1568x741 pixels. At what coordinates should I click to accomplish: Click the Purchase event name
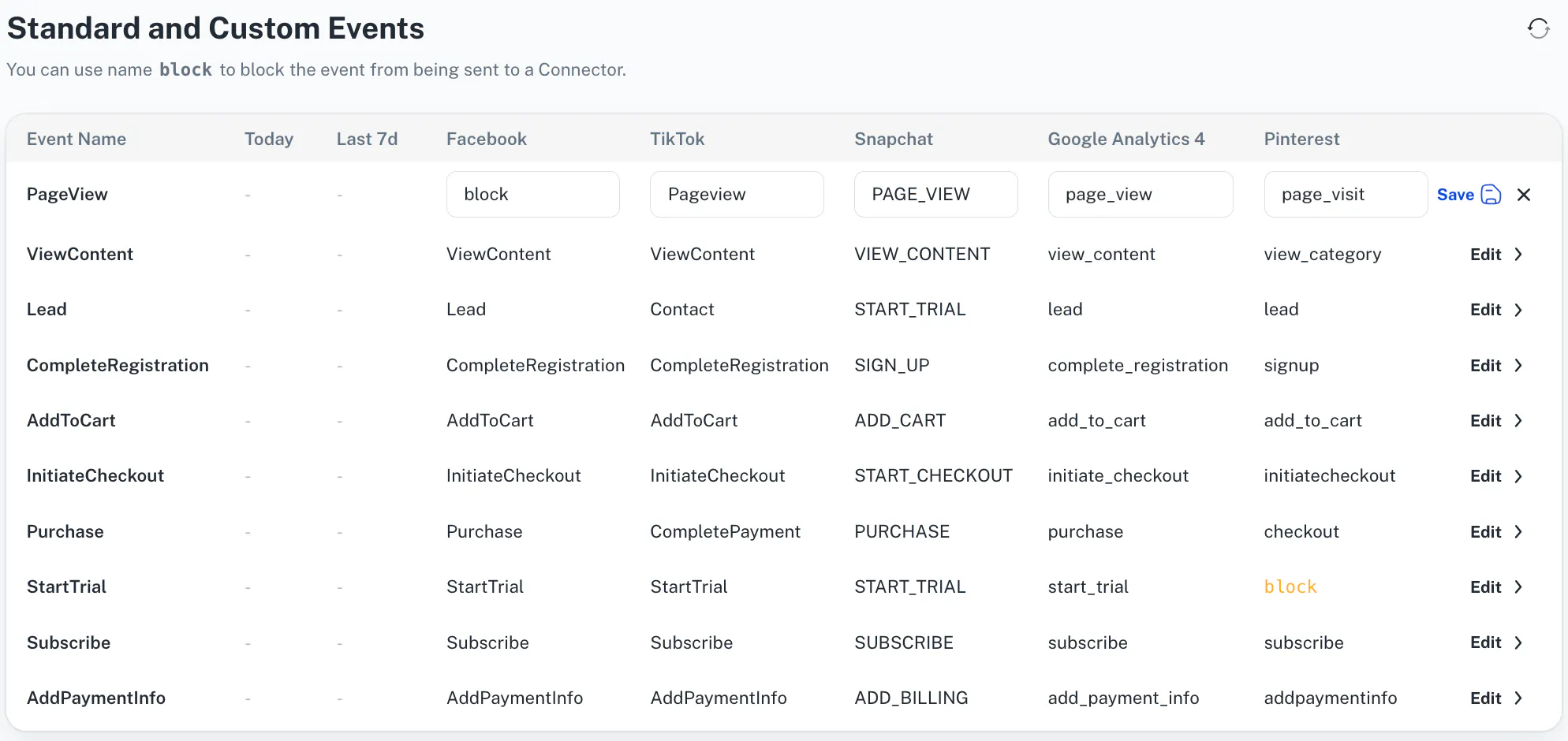[x=65, y=531]
